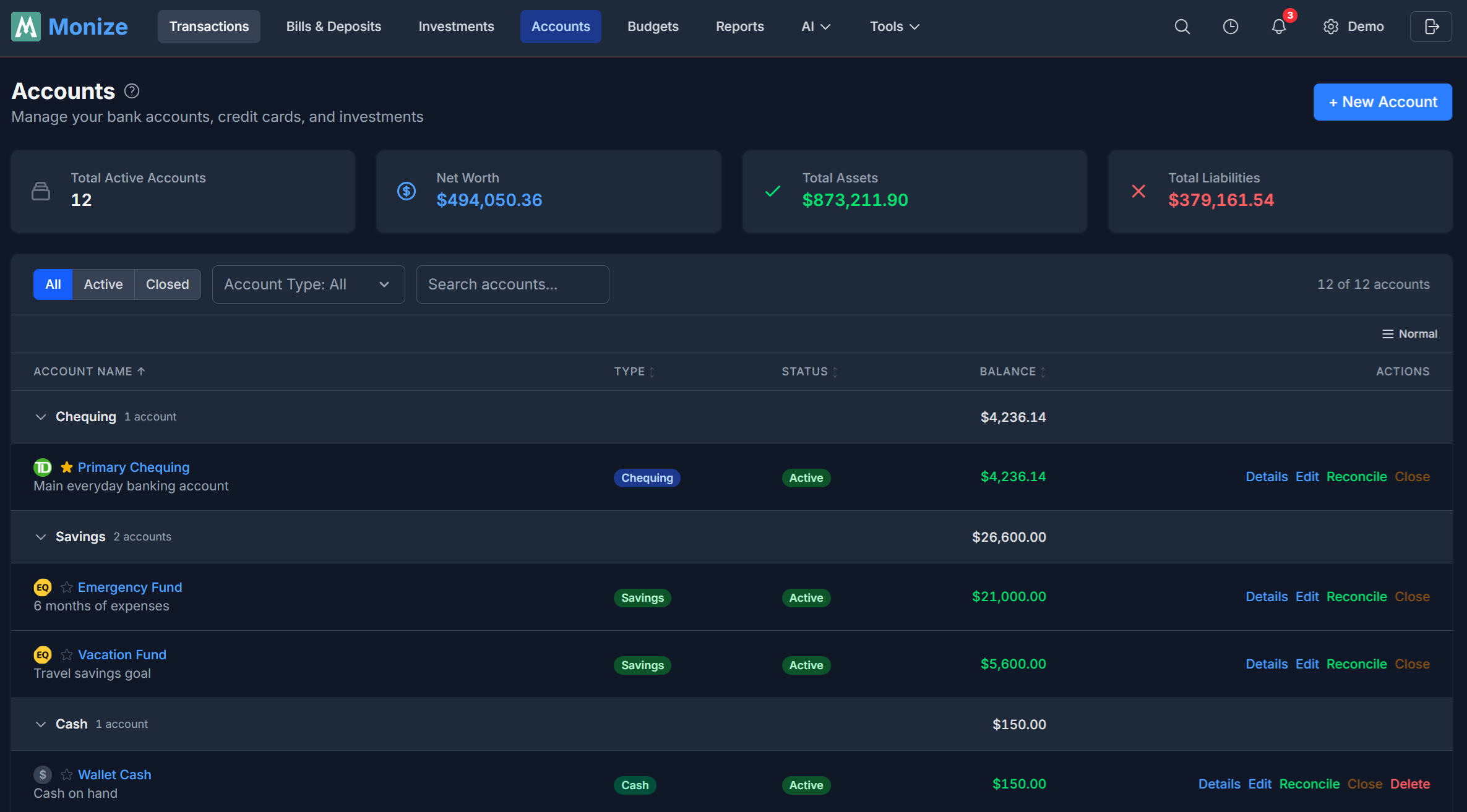Open the Accounts nav tab
This screenshot has width=1467, height=812.
tap(561, 27)
